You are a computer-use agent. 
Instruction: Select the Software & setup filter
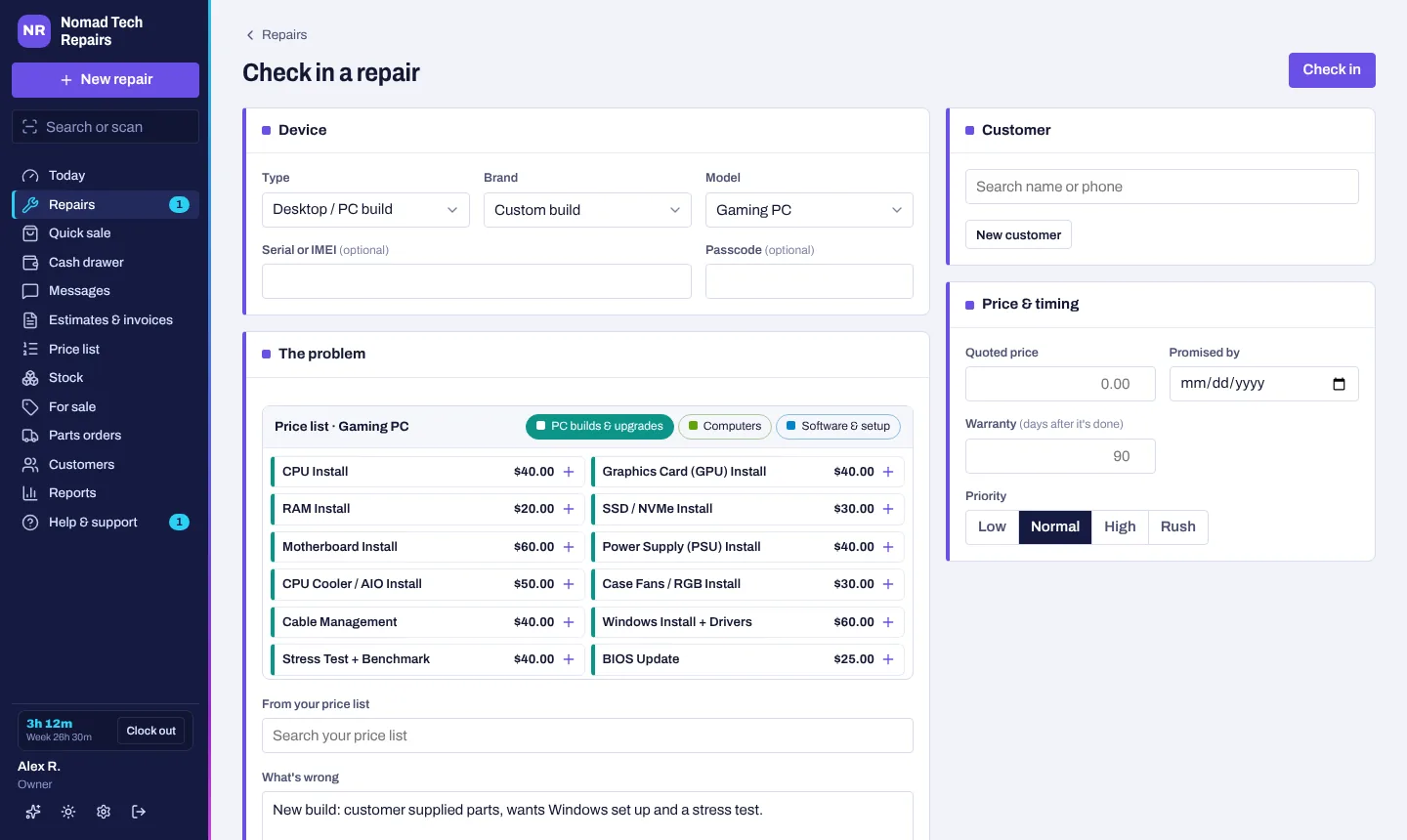(838, 427)
